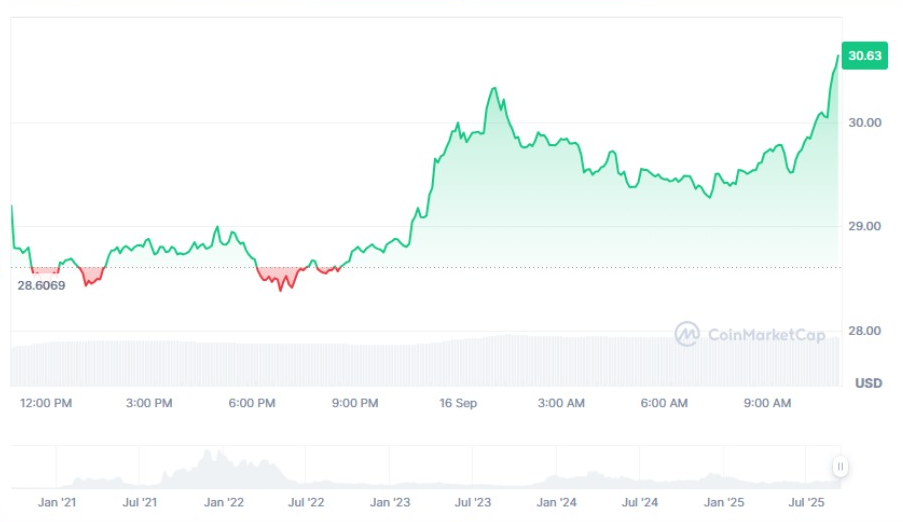
Task: Click the 12:00 PM time axis label
Action: click(x=46, y=403)
